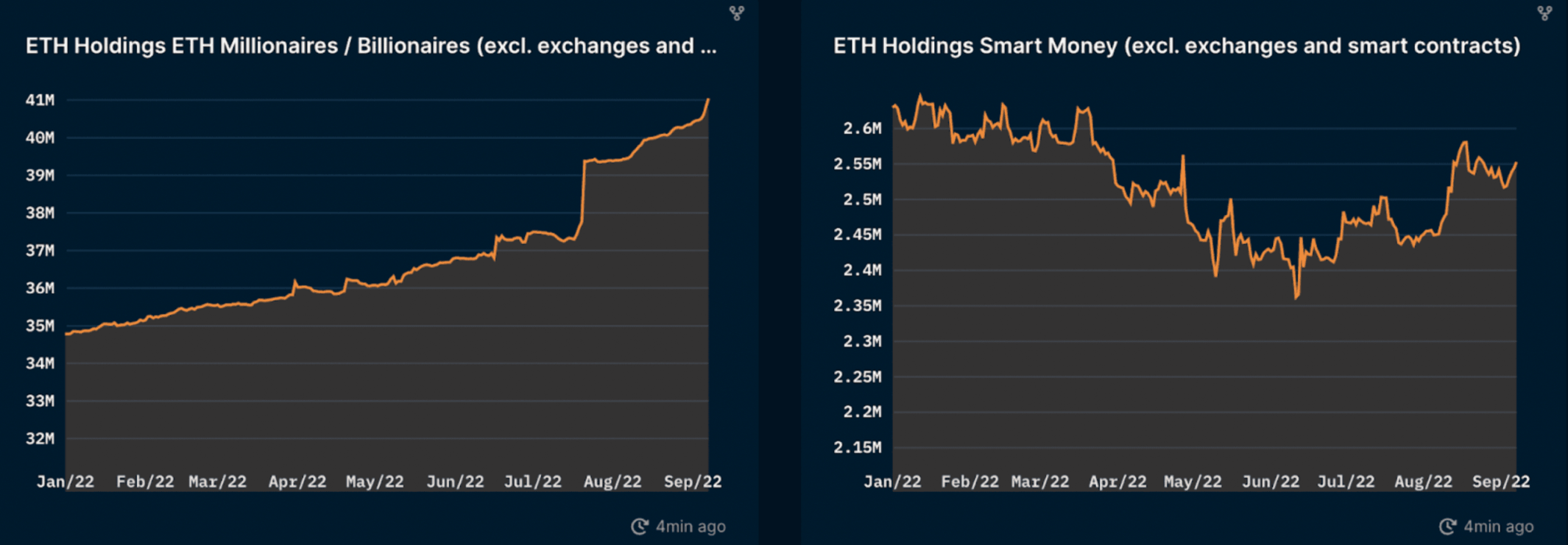Screen dimensions: 1568x545
Task: Click the 2.6M y-axis label
Action: click(x=862, y=129)
